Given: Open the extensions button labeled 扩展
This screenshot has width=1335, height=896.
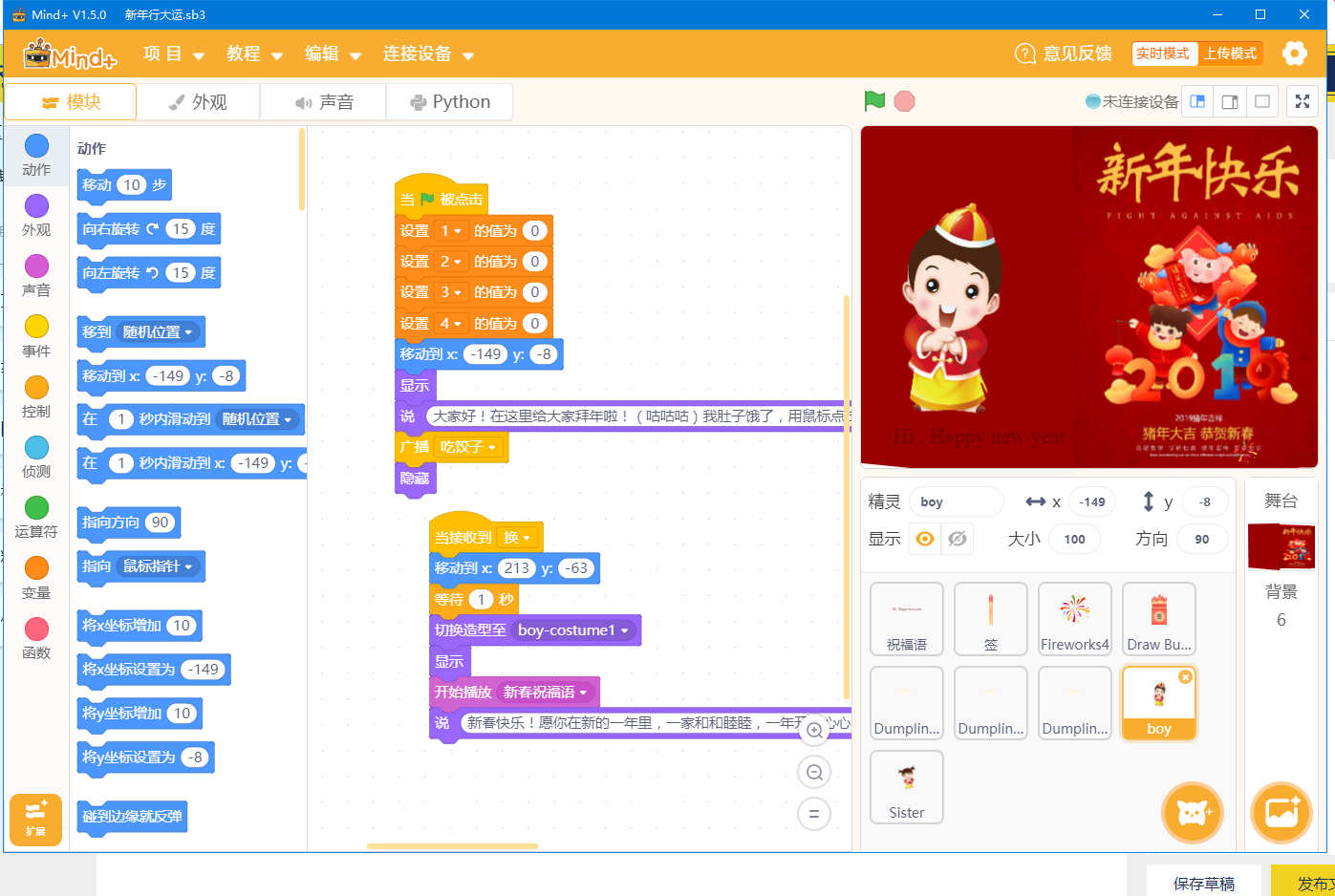Looking at the screenshot, I should pos(35,820).
